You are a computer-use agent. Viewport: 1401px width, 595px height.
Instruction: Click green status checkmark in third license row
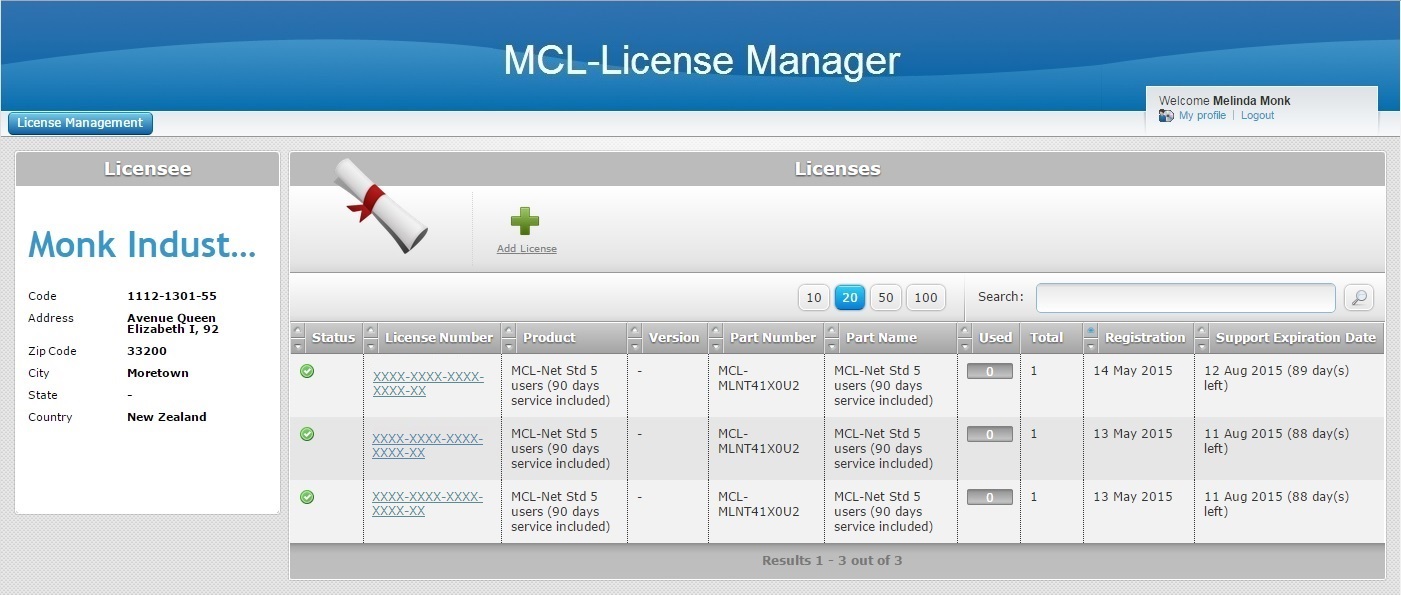[x=307, y=497]
